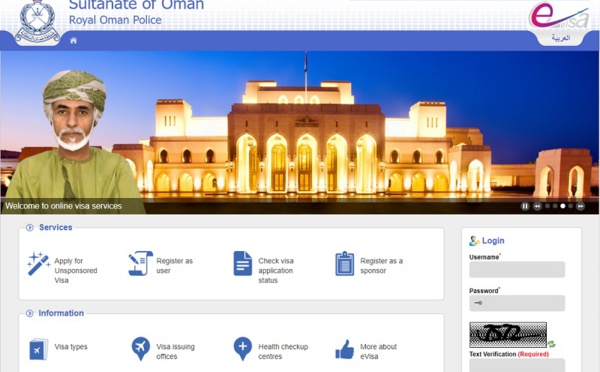Open Register as a sponsor link
Viewport: 600px width, 372px height.
click(x=382, y=266)
